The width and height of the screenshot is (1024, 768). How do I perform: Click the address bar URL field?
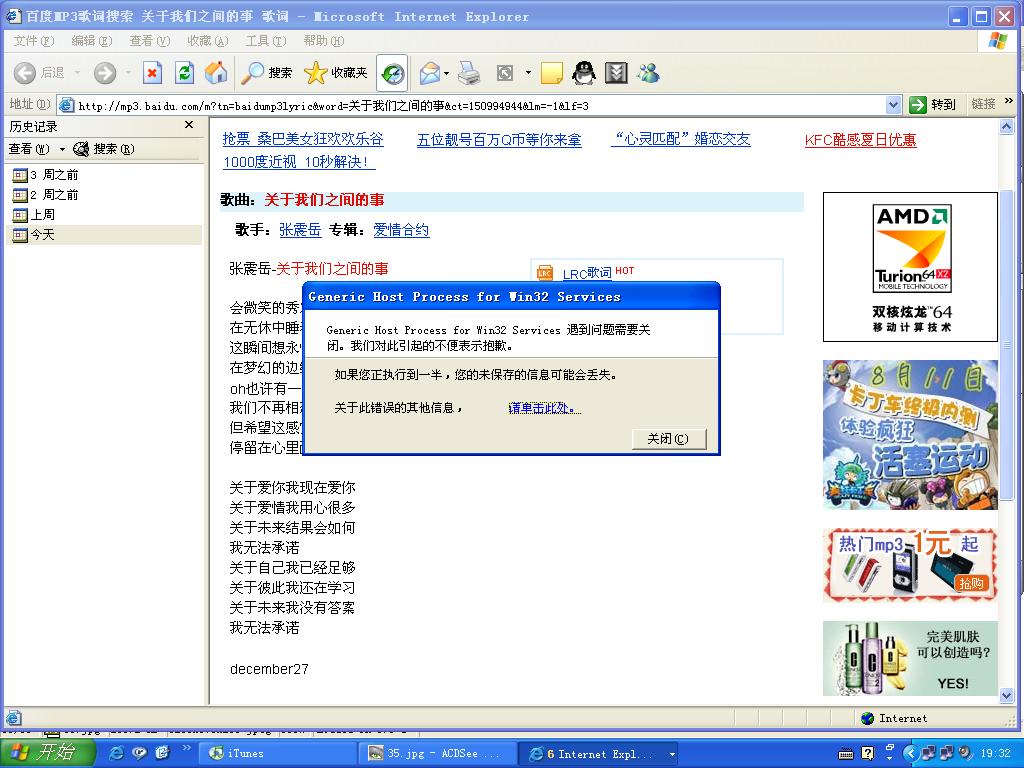click(480, 105)
